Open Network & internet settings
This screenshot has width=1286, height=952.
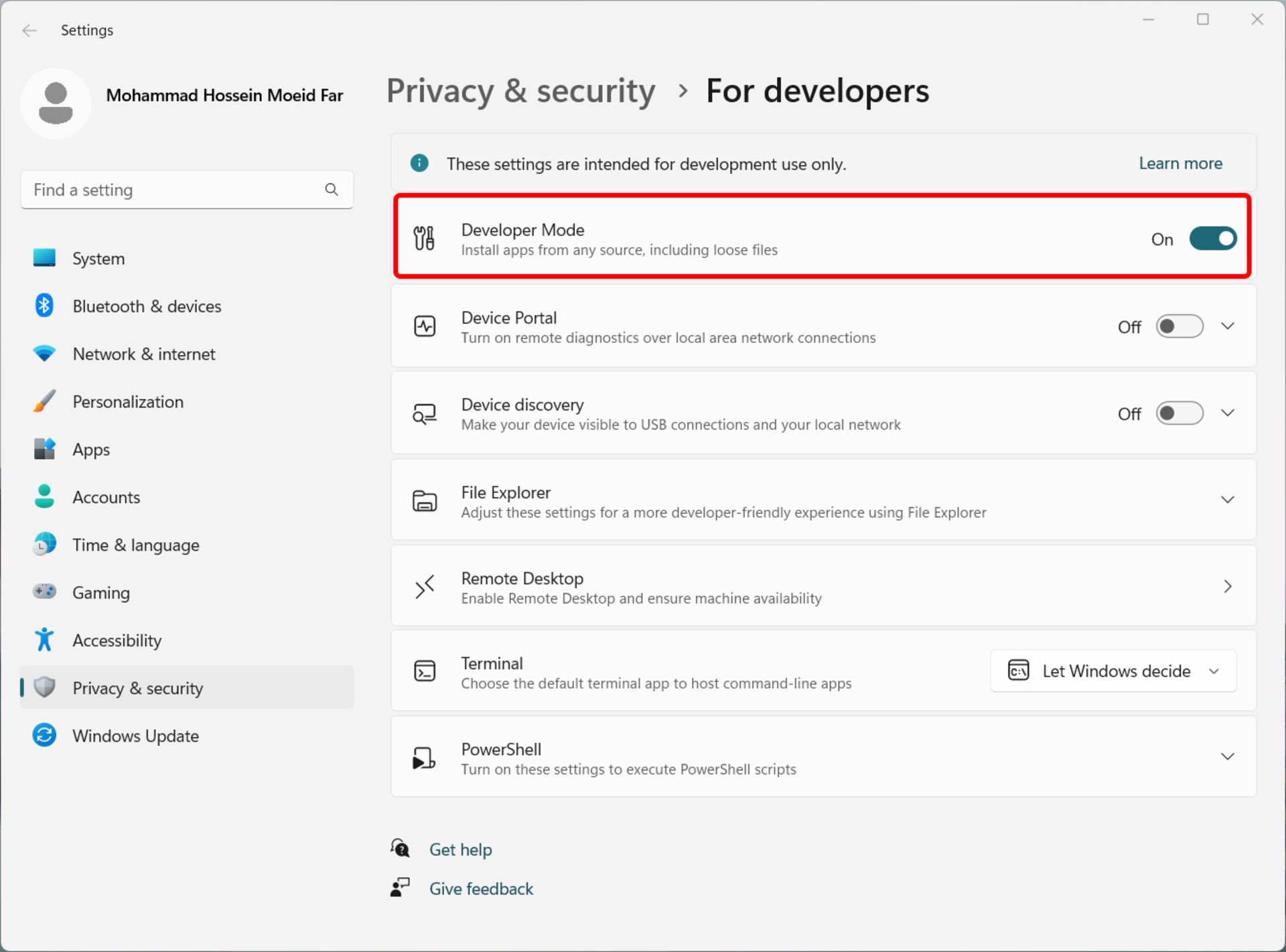pos(187,354)
